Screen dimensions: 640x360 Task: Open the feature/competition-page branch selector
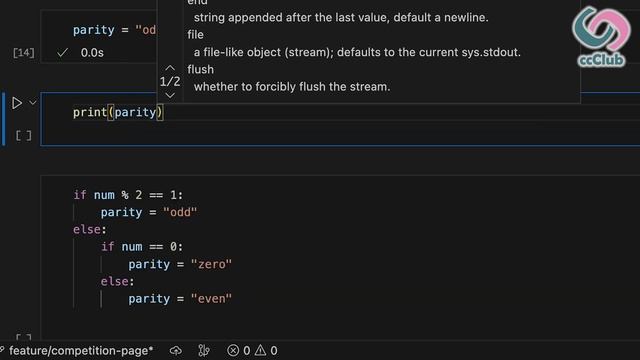tap(77, 351)
